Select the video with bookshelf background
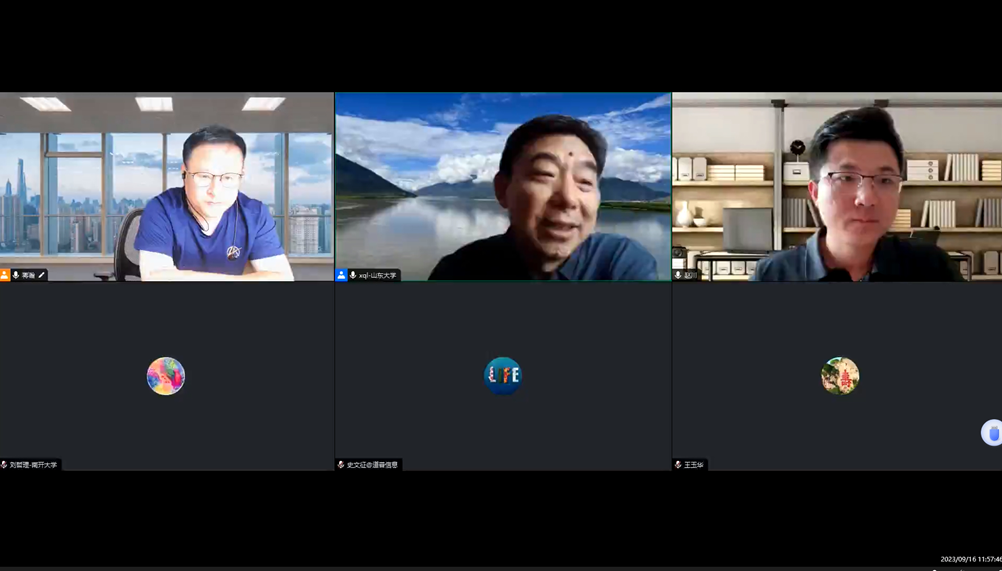 point(837,186)
